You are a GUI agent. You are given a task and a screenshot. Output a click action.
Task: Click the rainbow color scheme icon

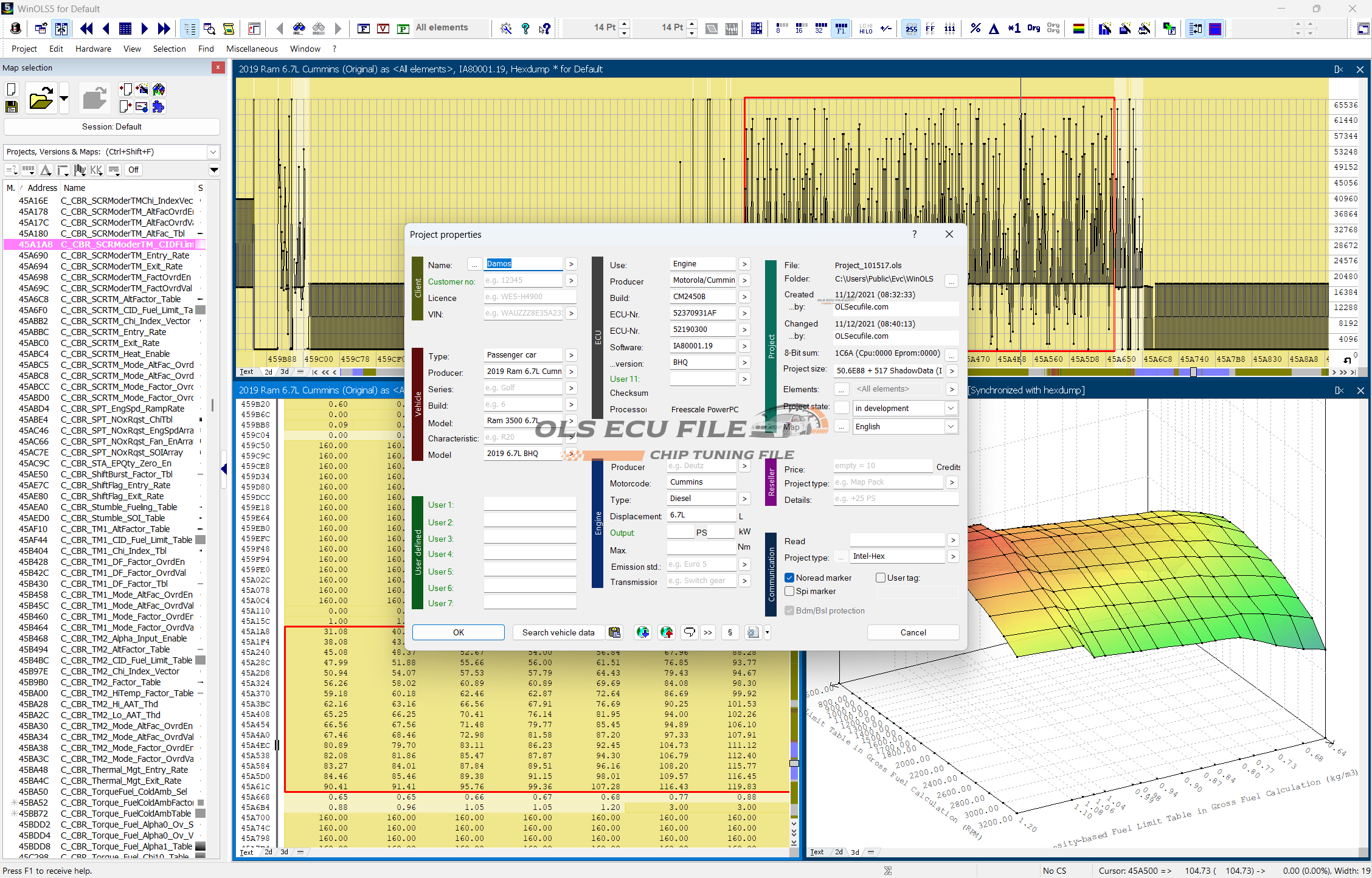[1078, 28]
